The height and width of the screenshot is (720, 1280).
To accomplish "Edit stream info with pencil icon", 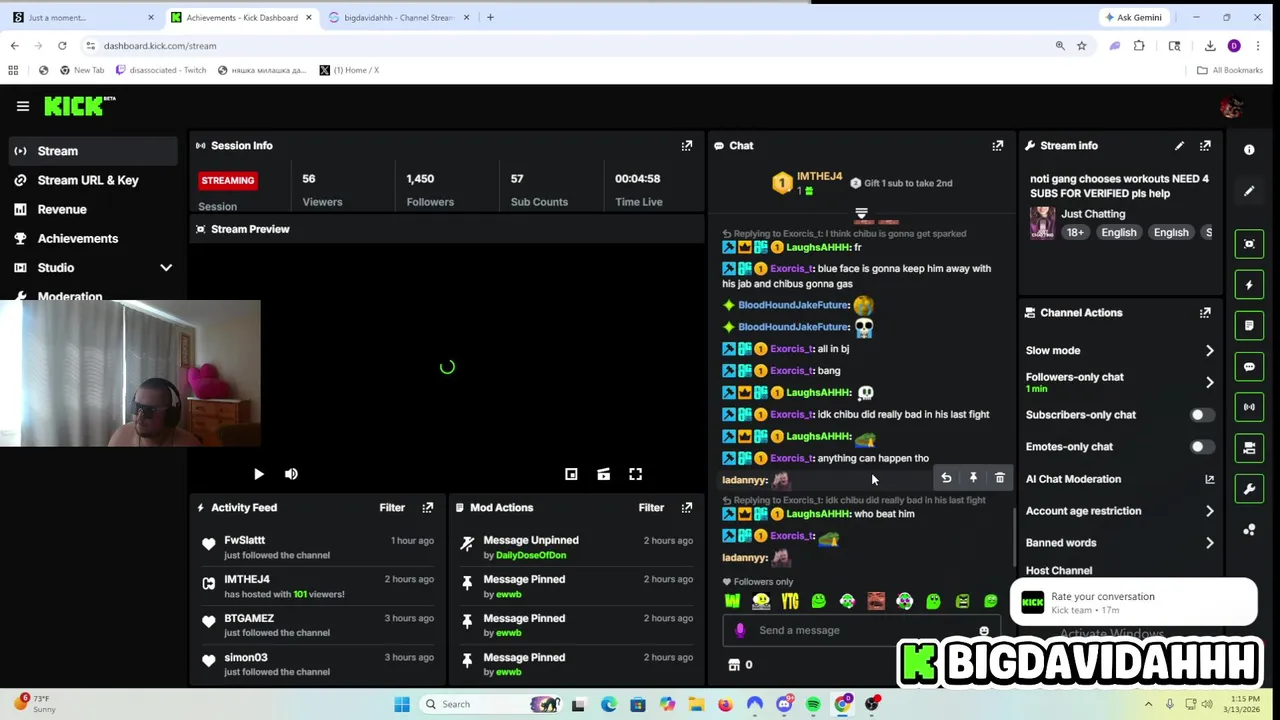I will (x=1179, y=146).
